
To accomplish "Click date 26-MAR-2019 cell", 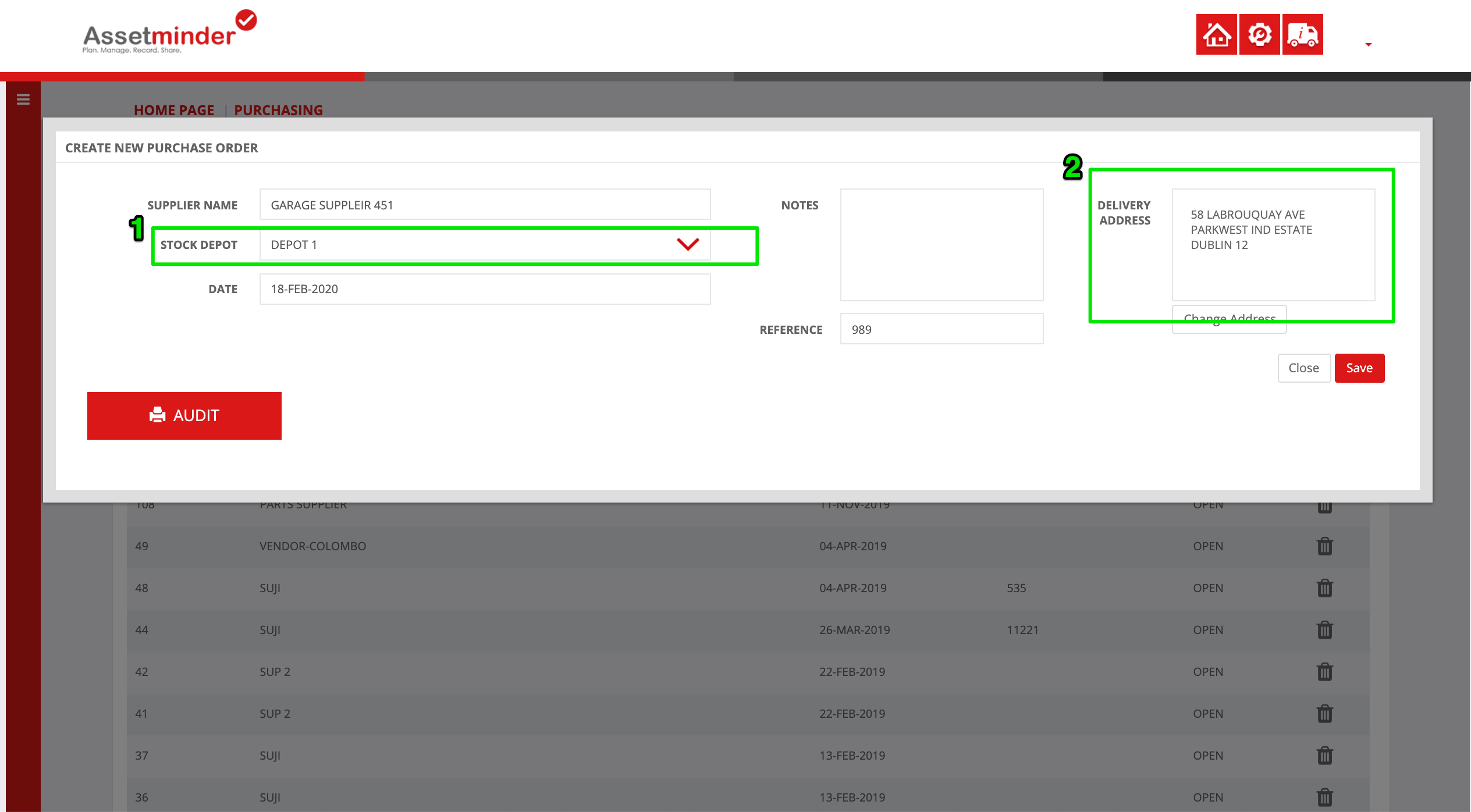I will tap(854, 630).
